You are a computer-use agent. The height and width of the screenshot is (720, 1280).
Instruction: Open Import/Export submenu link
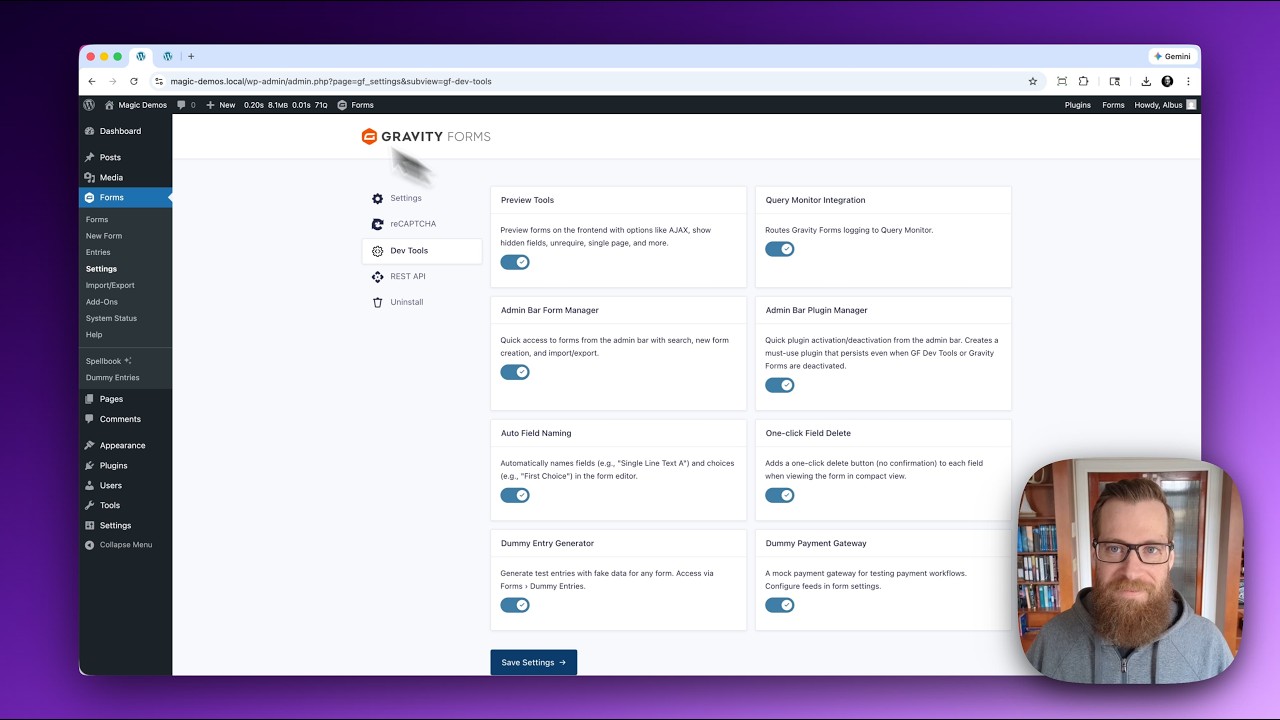click(110, 285)
